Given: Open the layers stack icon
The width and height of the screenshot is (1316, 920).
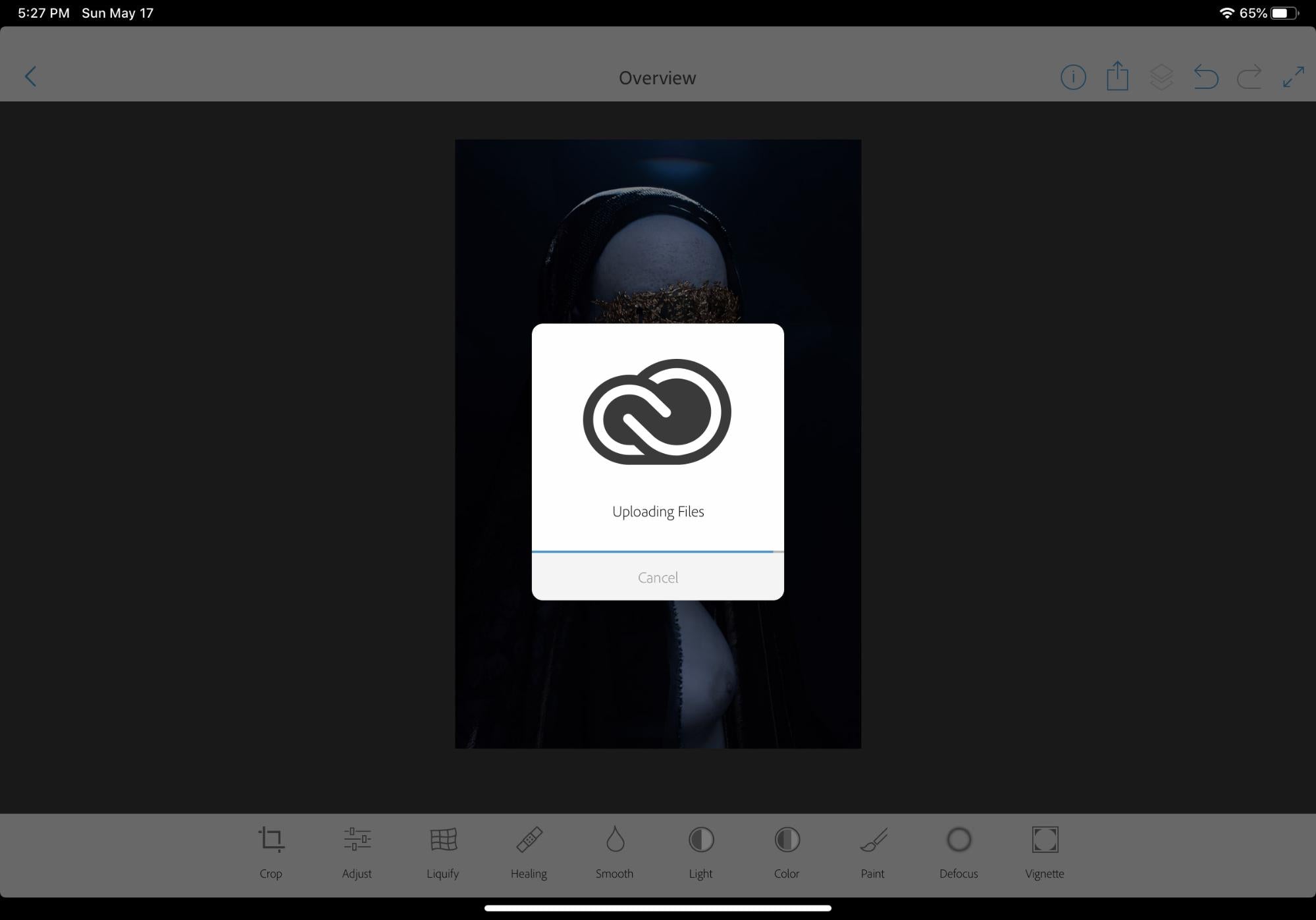Looking at the screenshot, I should coord(1161,77).
